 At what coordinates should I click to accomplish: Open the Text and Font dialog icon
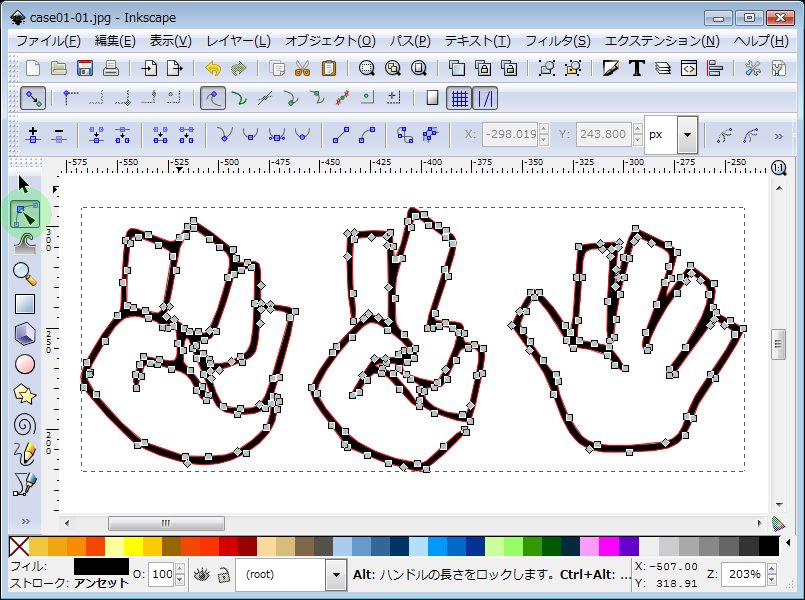(x=637, y=68)
